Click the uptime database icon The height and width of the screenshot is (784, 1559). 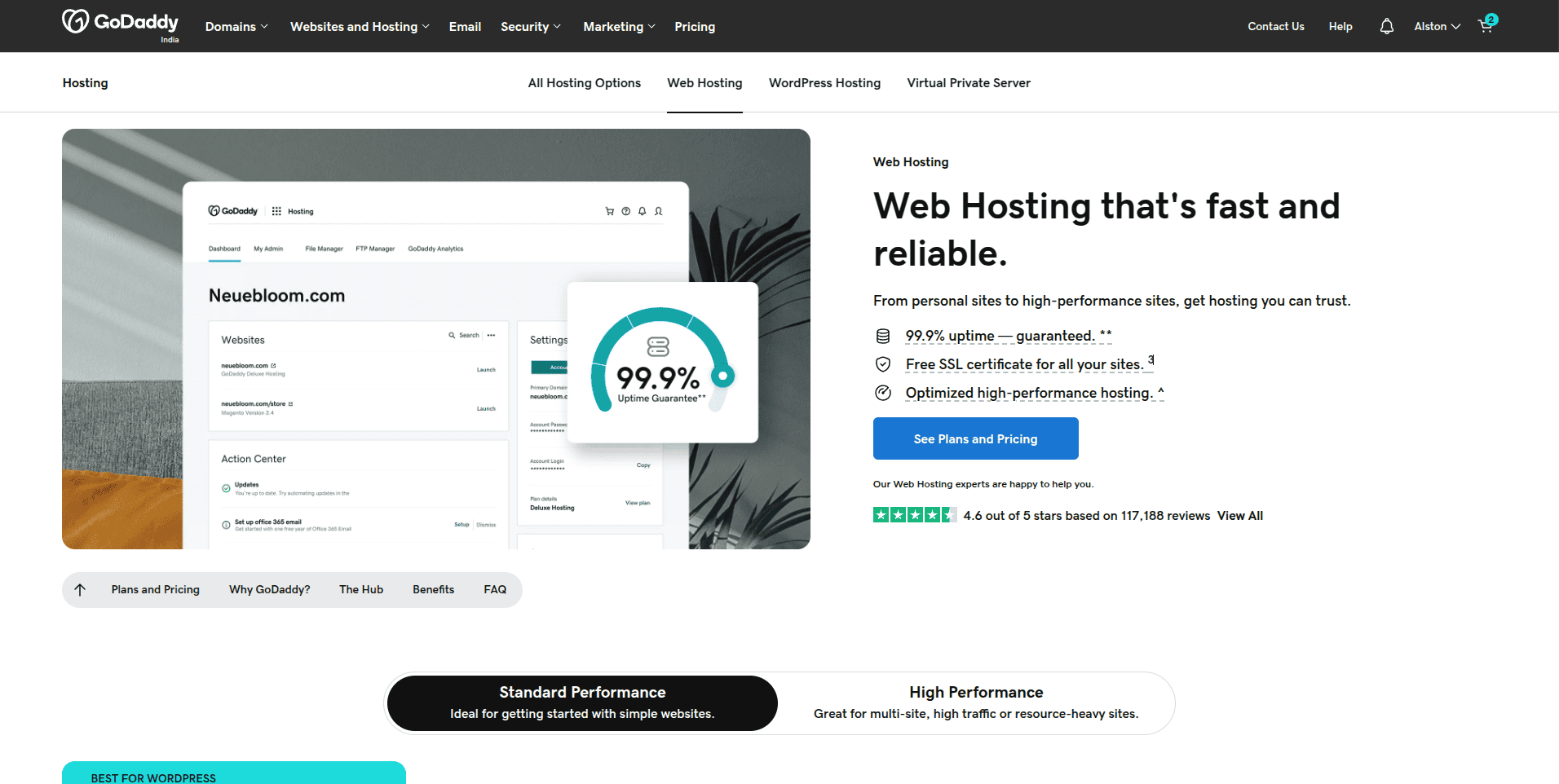pos(882,336)
